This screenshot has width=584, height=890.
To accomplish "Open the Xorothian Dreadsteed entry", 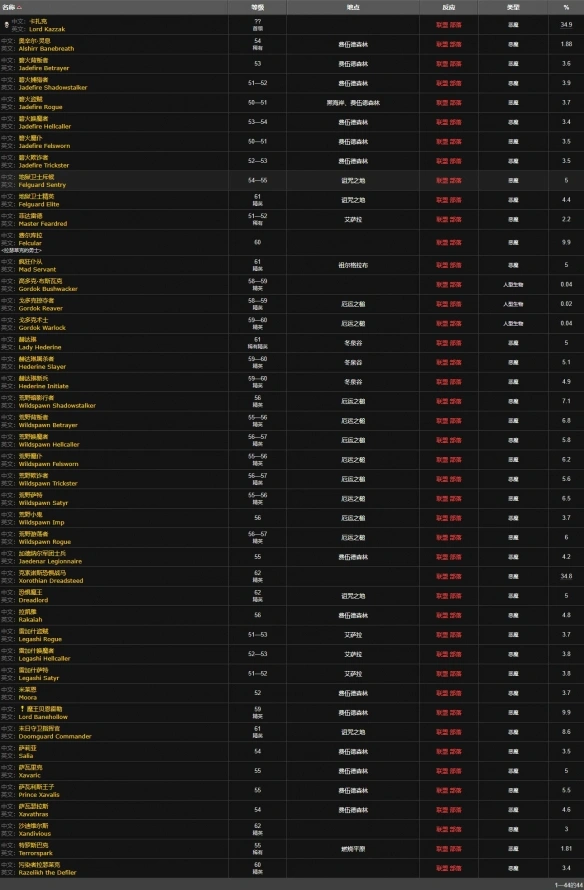I will (51, 581).
